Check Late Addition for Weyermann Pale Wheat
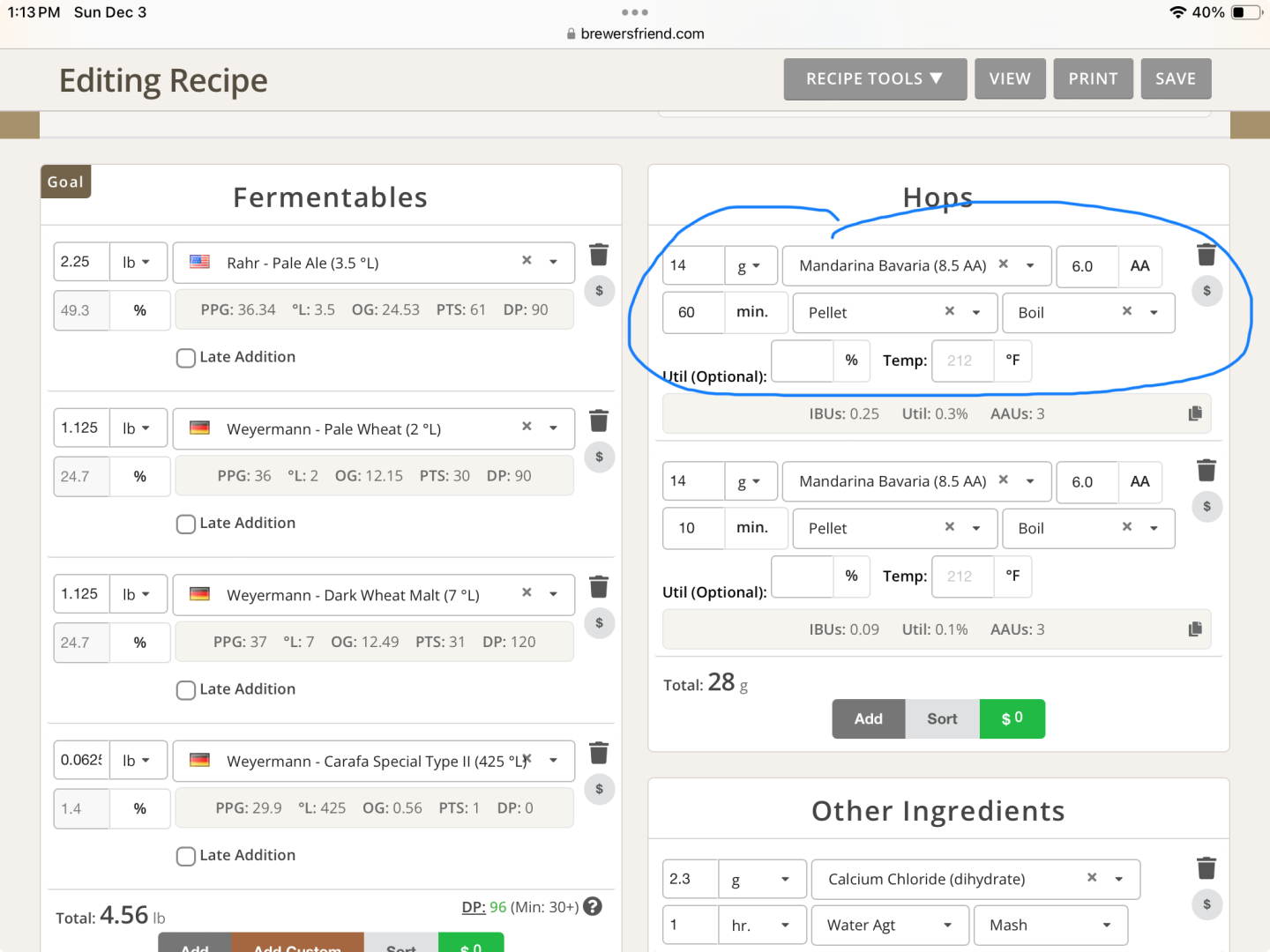1270x952 pixels. (186, 524)
